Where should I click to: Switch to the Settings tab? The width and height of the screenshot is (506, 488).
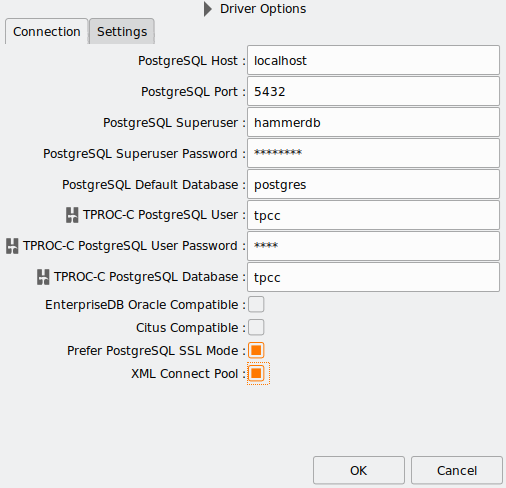(122, 32)
